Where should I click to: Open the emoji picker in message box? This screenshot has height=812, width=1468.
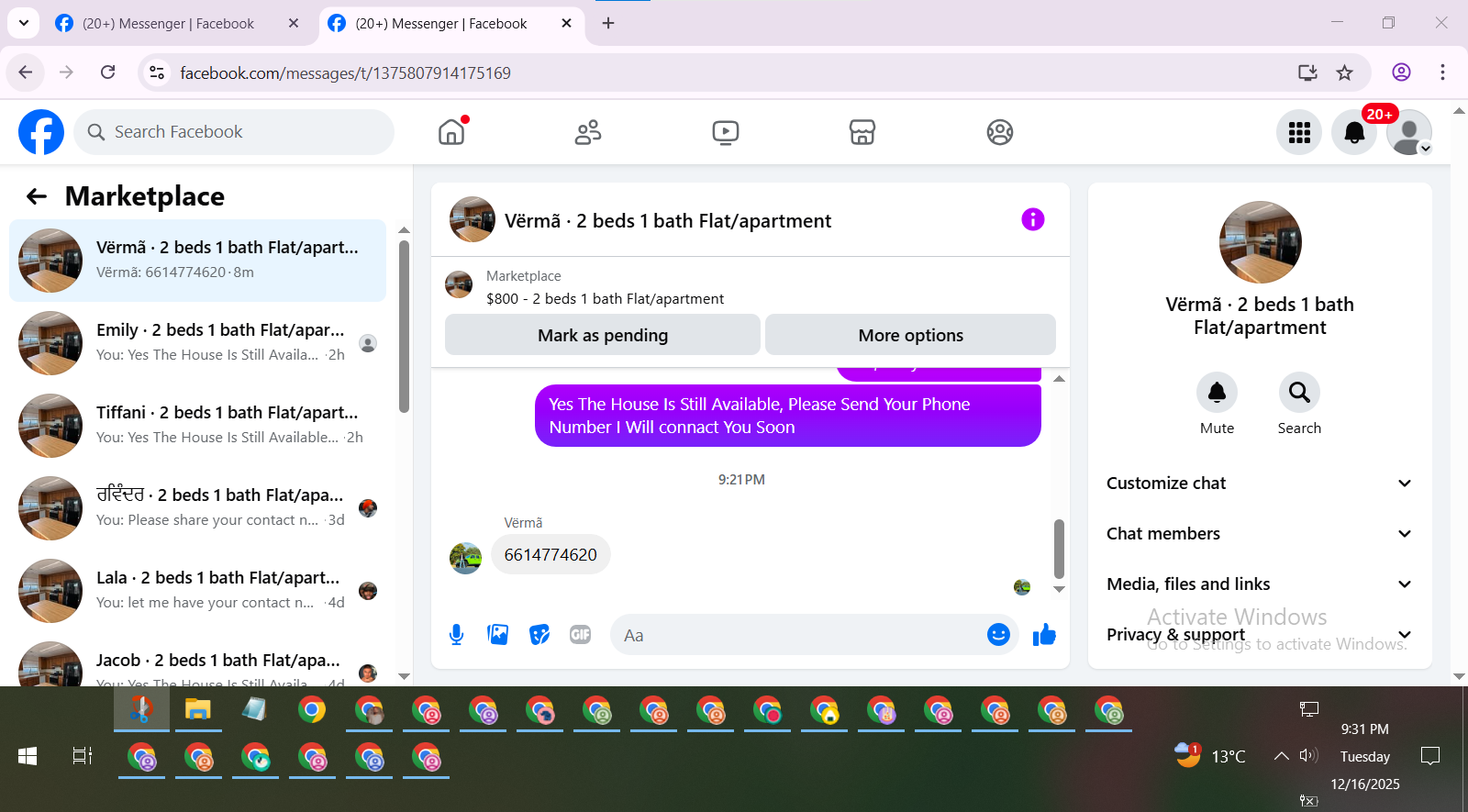(998, 634)
